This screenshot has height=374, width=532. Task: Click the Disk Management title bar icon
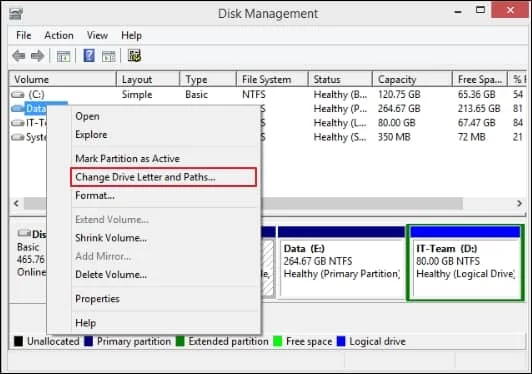click(x=16, y=14)
